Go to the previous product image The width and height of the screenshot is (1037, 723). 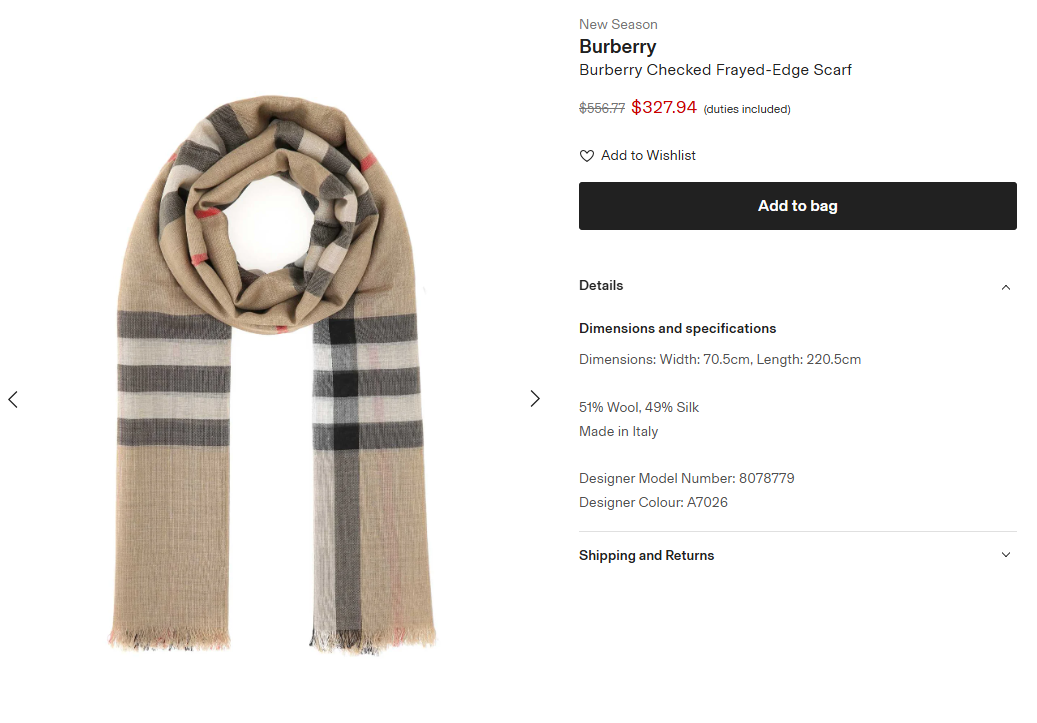13,399
